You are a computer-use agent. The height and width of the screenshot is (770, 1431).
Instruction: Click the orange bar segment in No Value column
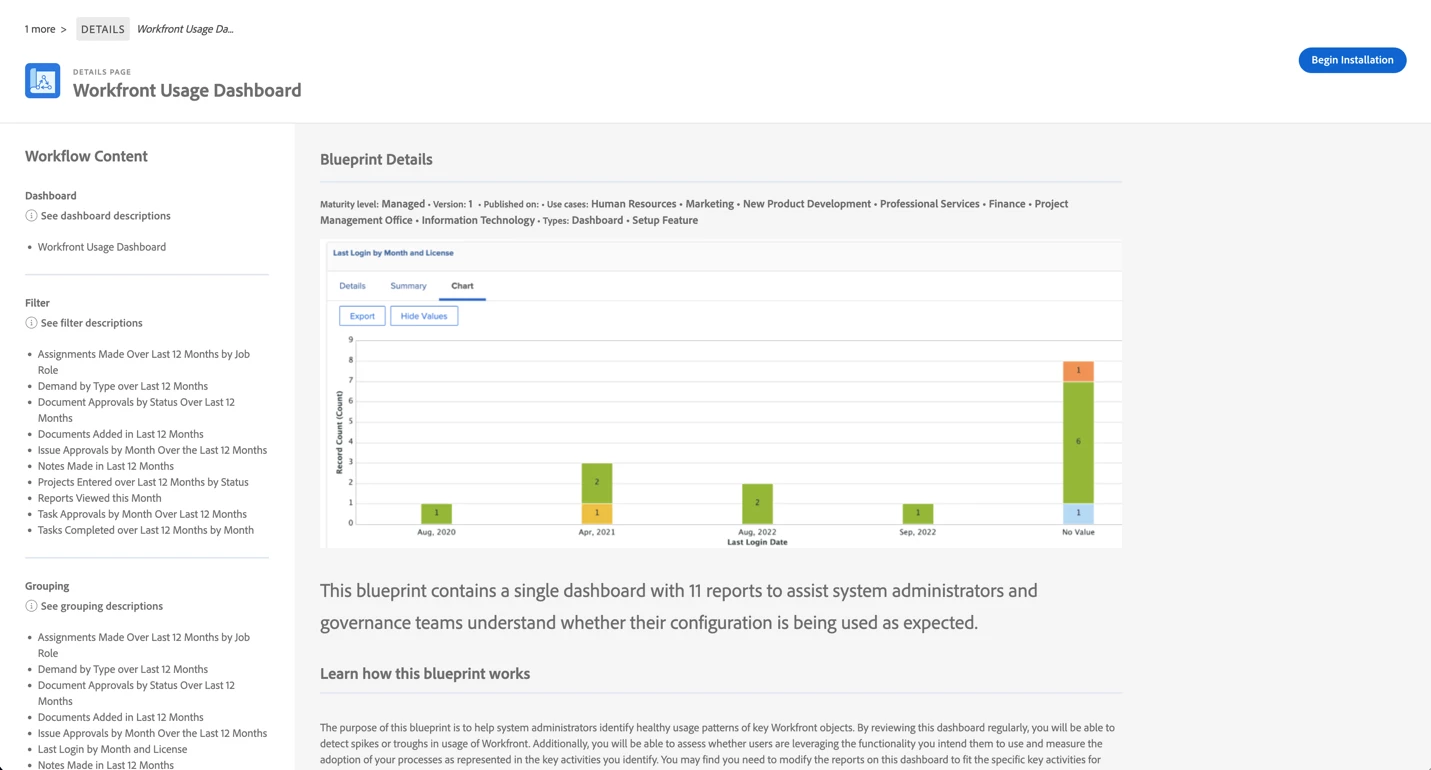coord(1078,371)
